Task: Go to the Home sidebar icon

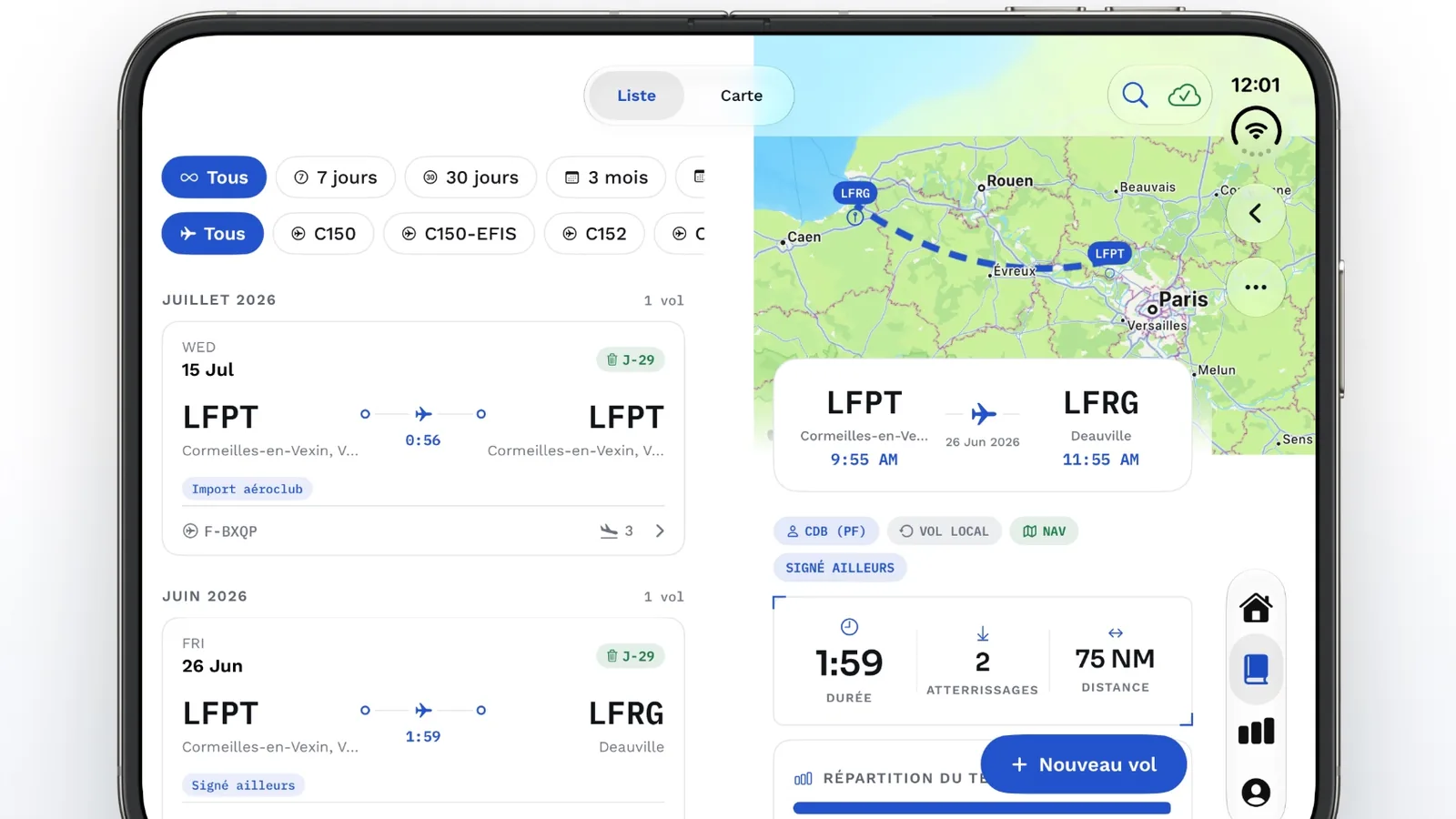Action: [x=1256, y=607]
